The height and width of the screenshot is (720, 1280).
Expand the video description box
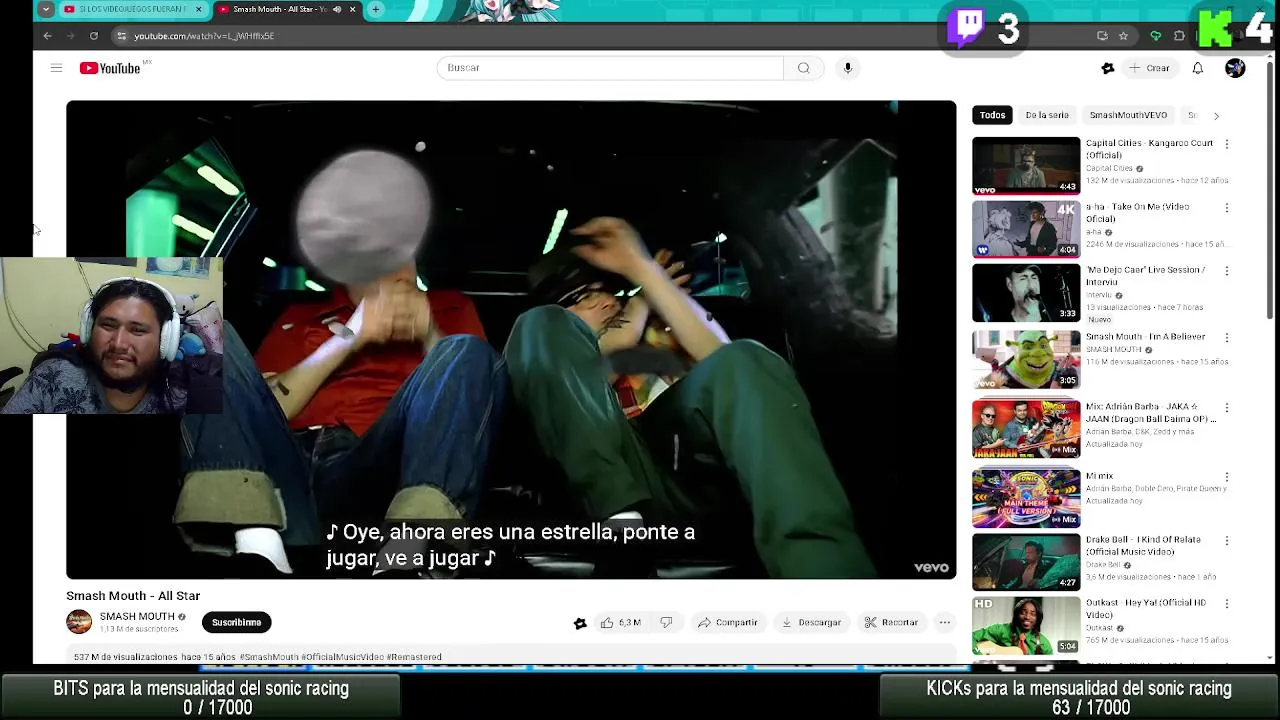[x=511, y=656]
